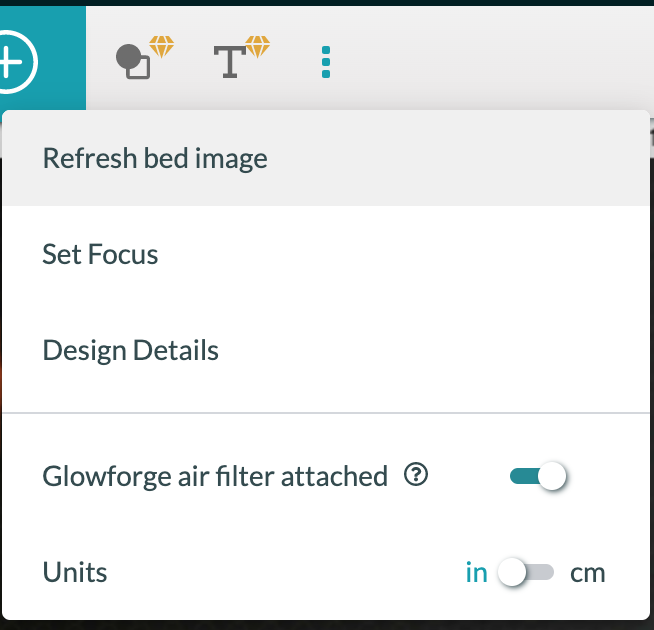
Task: Toggle the Units in/cm switch
Action: click(526, 573)
